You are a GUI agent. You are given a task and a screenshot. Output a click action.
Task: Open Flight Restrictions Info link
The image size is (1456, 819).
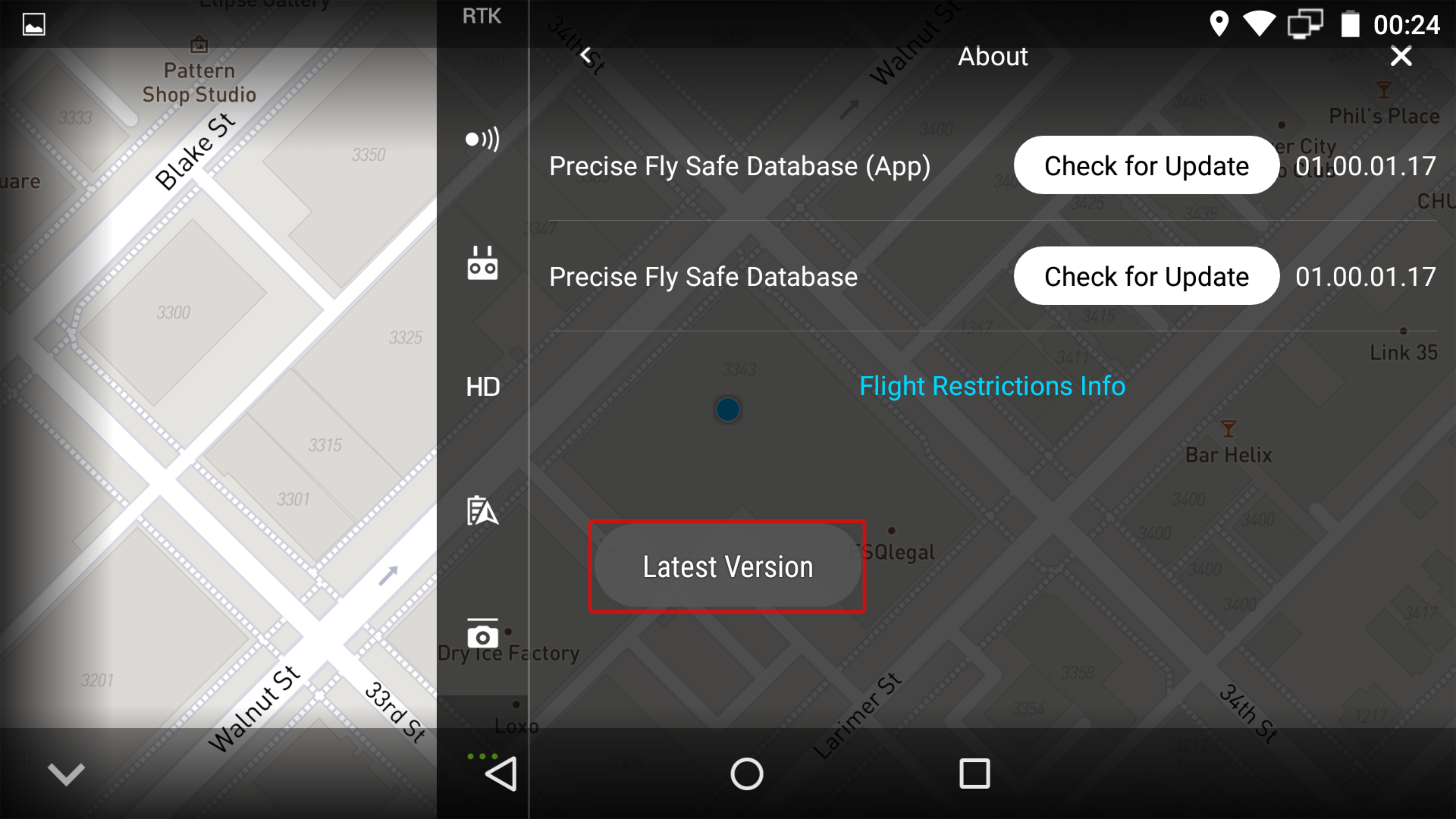[993, 386]
